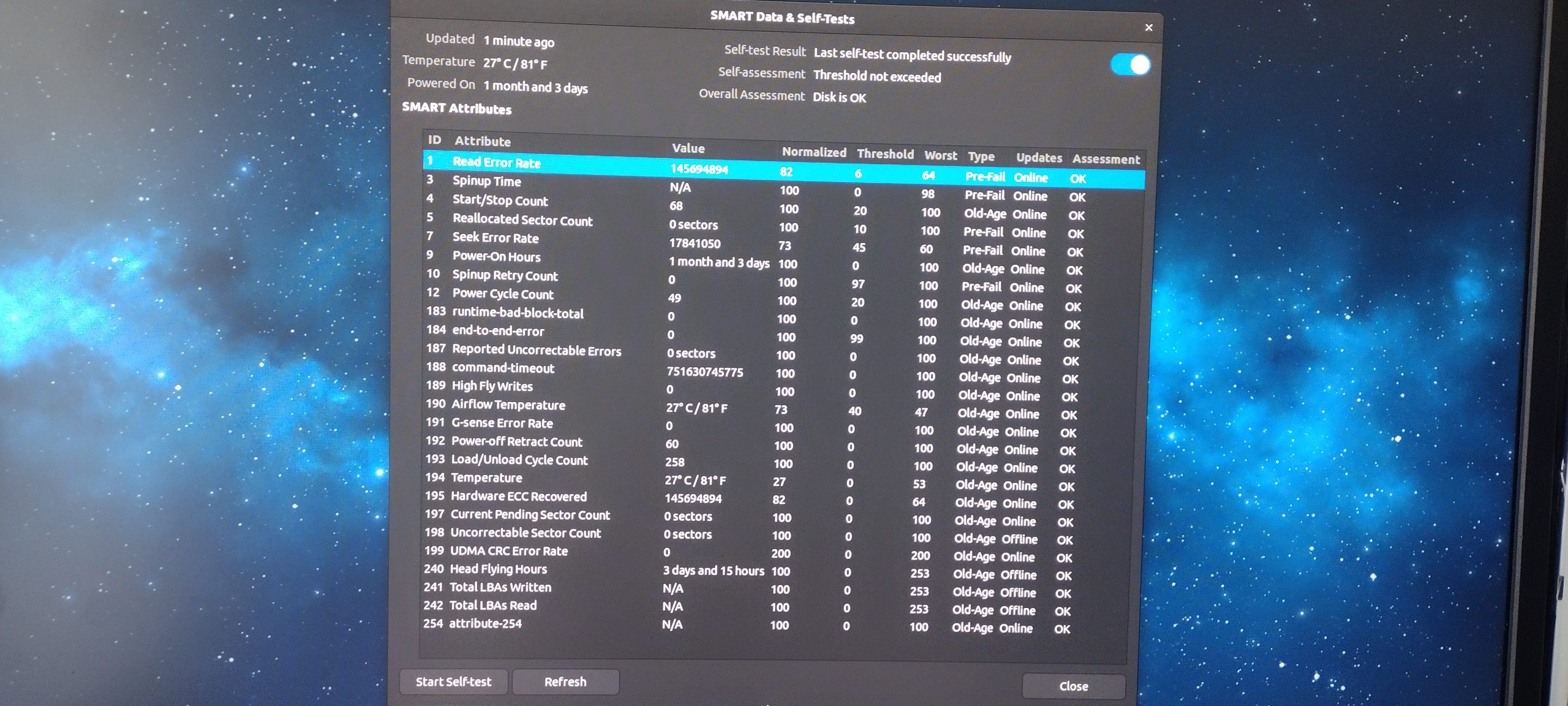1568x706 pixels.
Task: Click the Threshold column header
Action: 885,154
